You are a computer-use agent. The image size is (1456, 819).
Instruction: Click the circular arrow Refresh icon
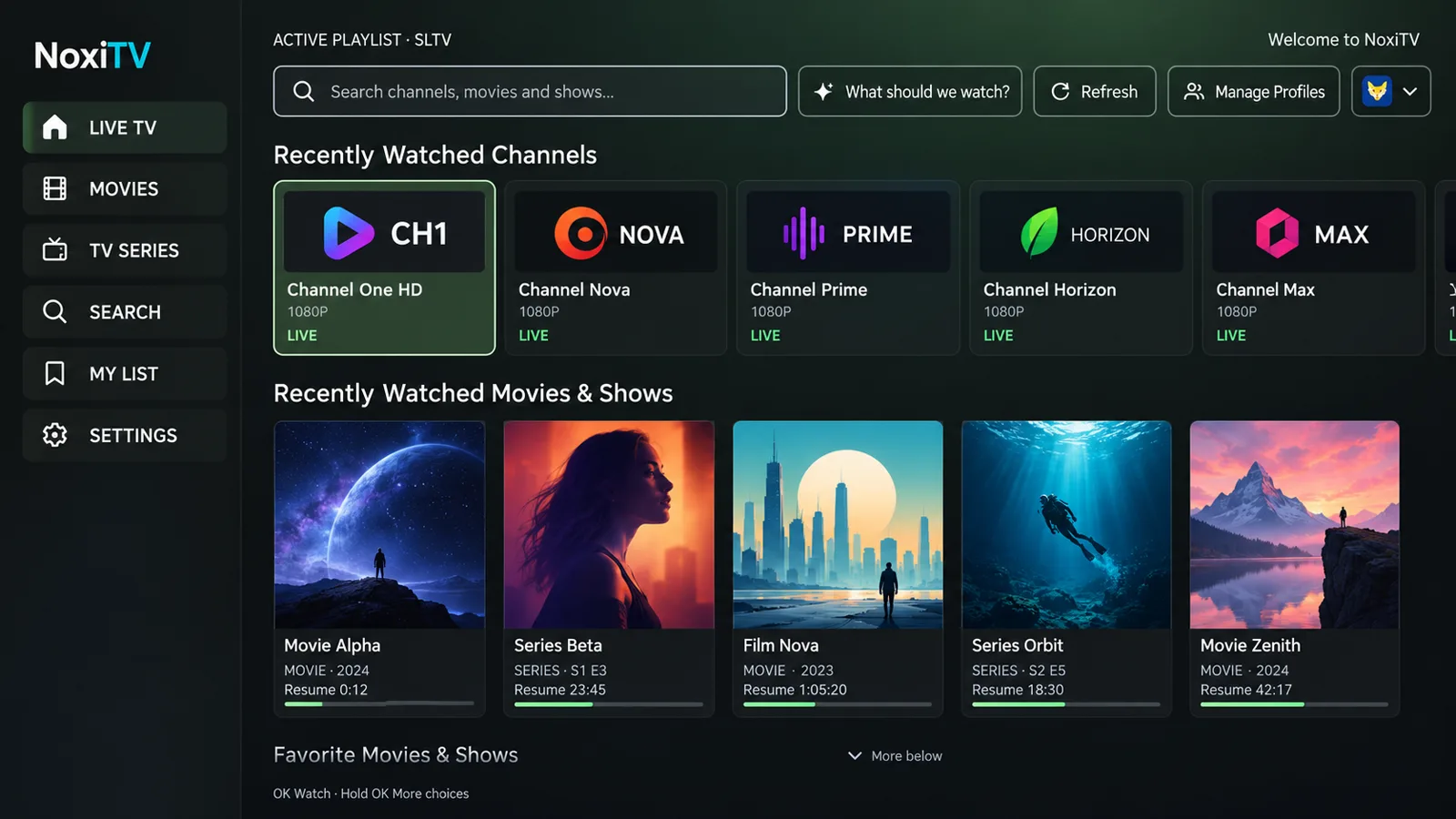coord(1060,91)
